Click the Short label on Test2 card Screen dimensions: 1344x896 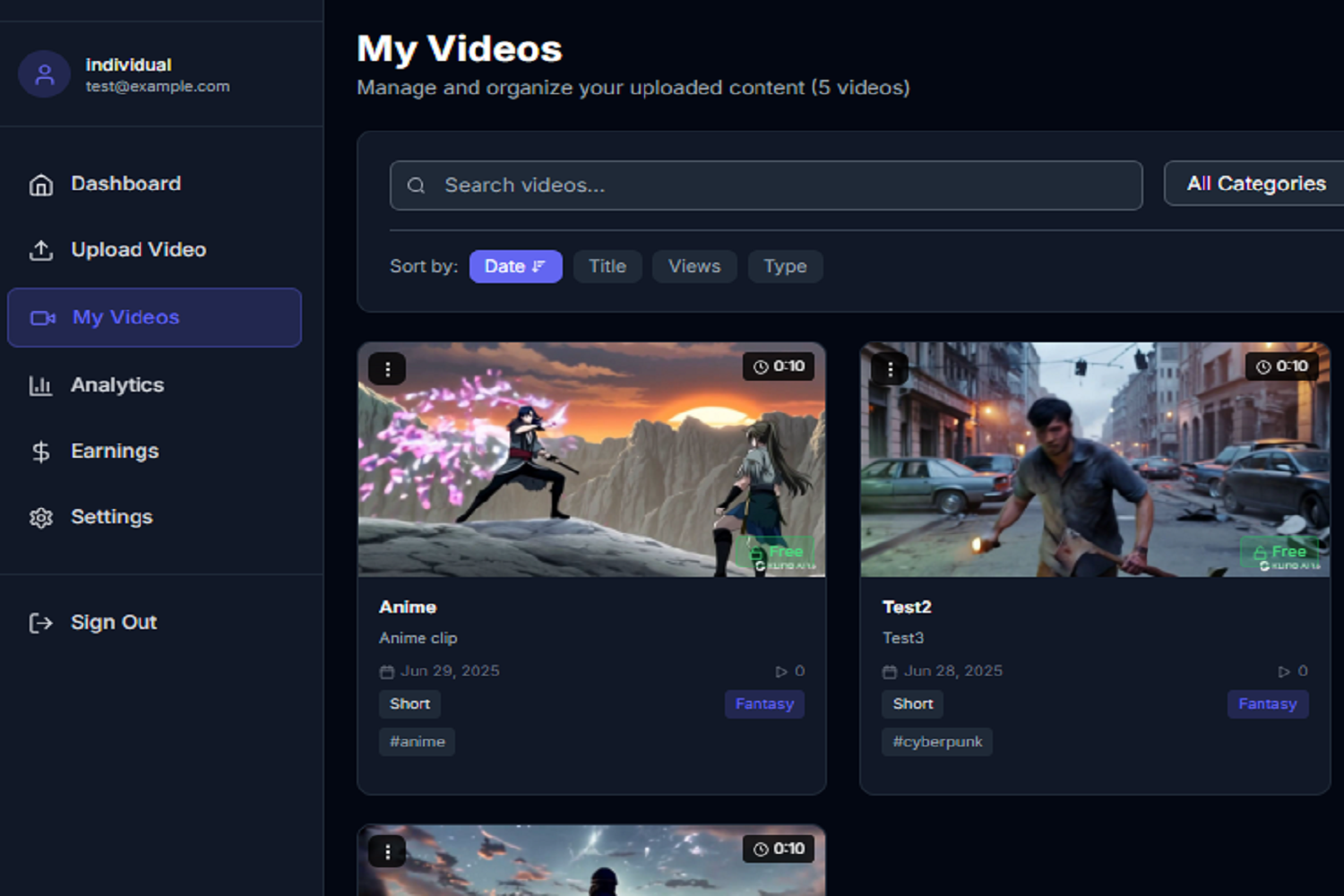[x=913, y=704]
